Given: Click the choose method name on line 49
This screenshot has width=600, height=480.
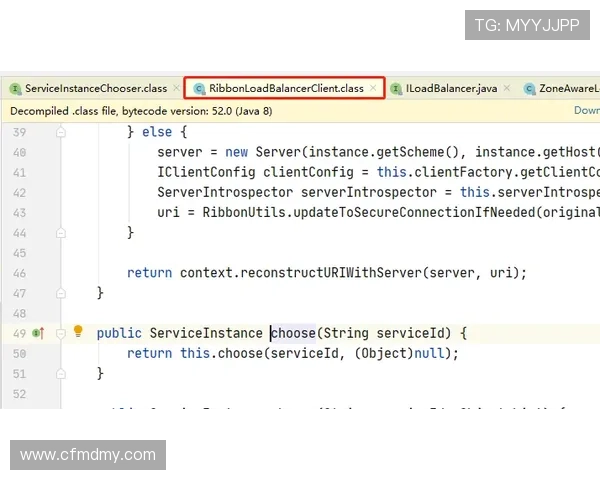Looking at the screenshot, I should (293, 333).
